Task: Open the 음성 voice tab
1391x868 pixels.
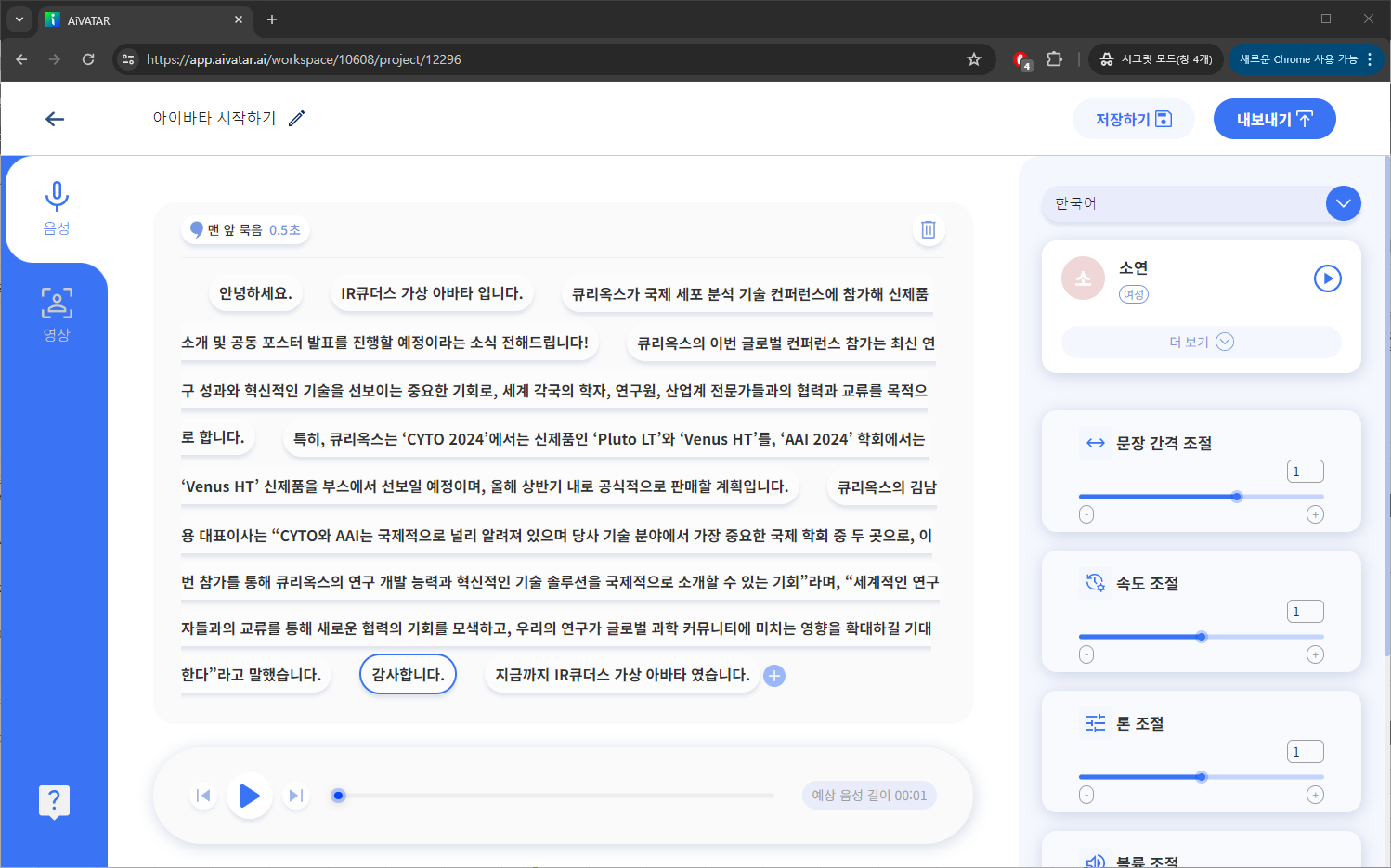Action: [57, 209]
